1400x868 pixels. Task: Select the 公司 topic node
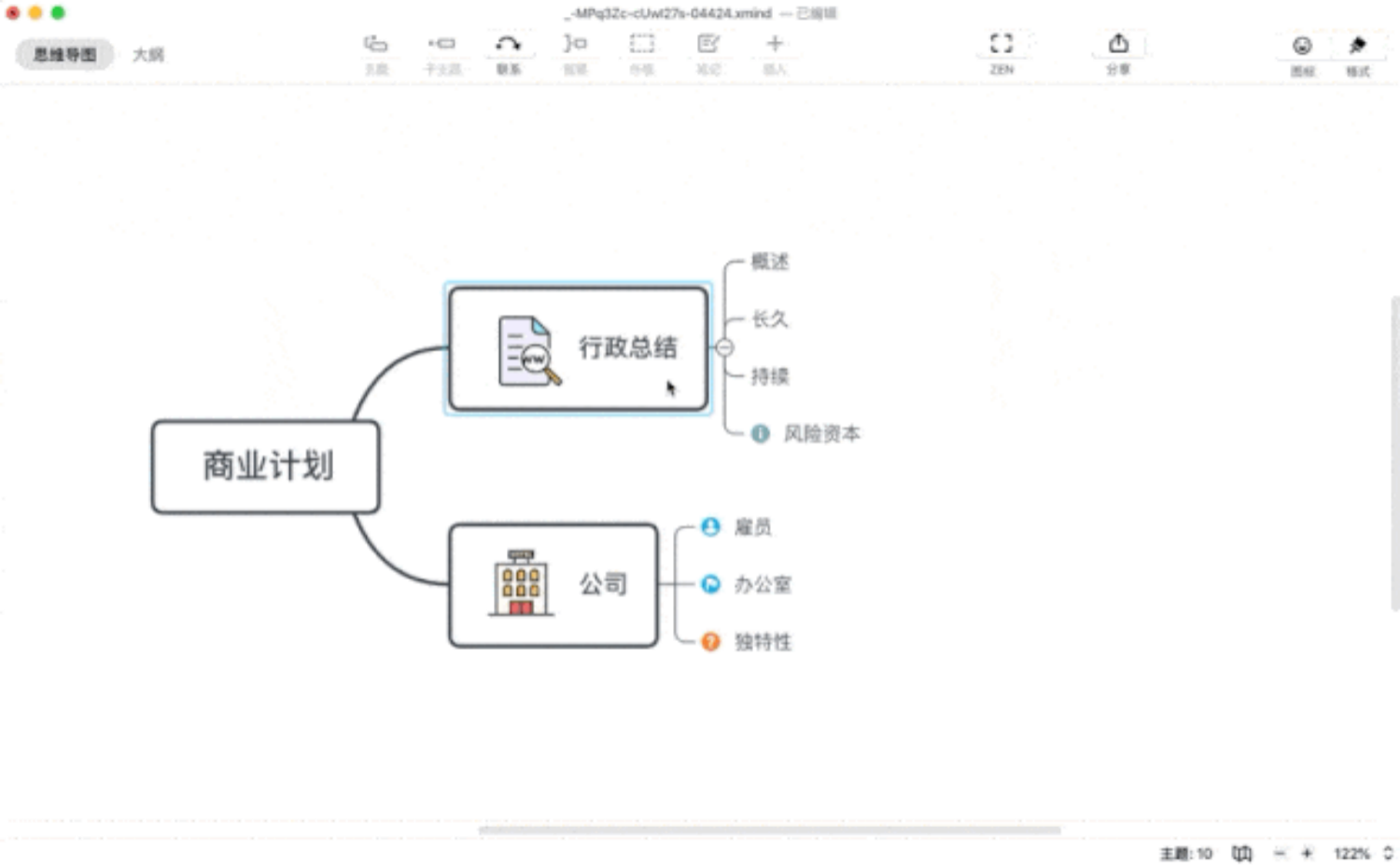[553, 585]
